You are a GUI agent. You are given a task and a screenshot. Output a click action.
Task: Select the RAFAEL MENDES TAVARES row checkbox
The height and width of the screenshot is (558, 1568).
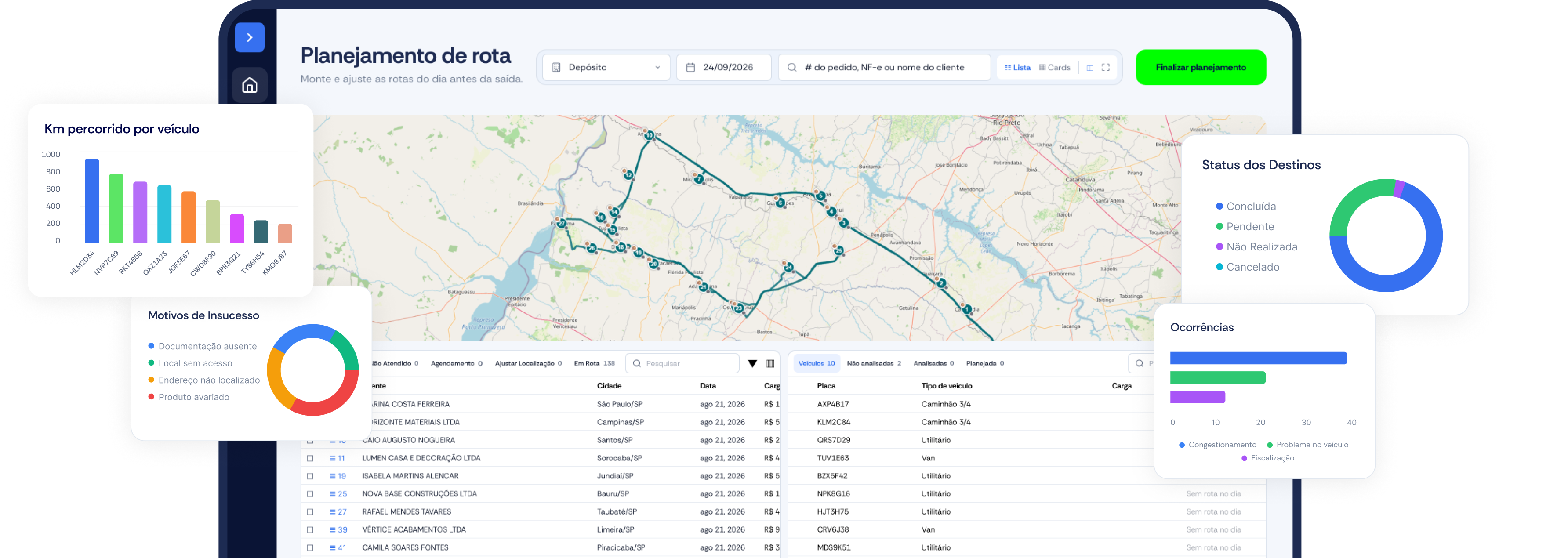[x=310, y=512]
